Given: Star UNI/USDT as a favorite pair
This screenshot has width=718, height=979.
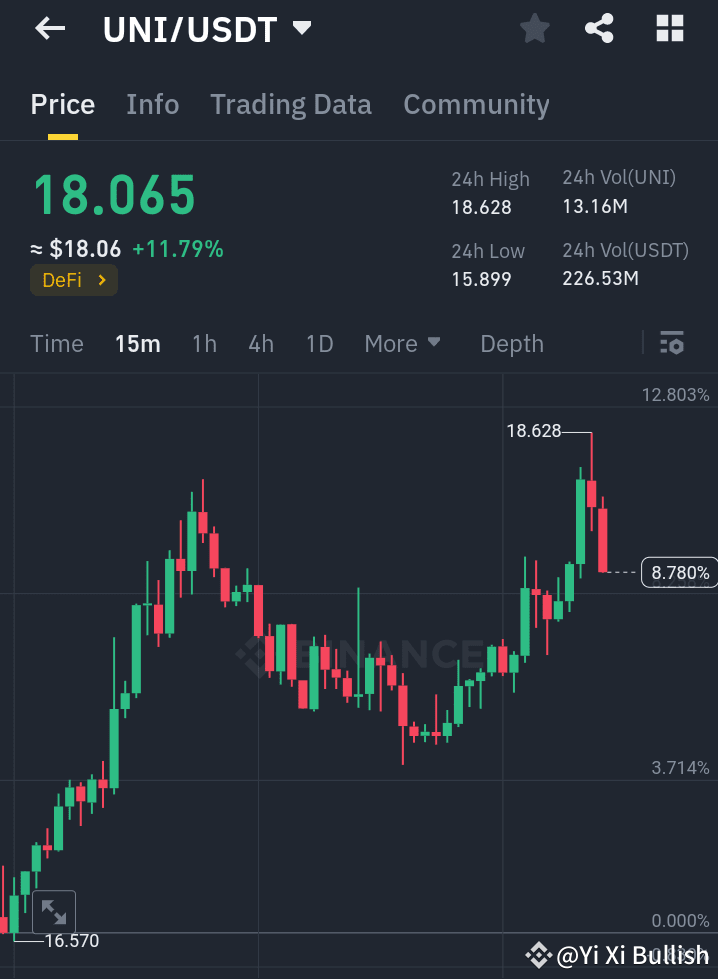Looking at the screenshot, I should [x=534, y=28].
